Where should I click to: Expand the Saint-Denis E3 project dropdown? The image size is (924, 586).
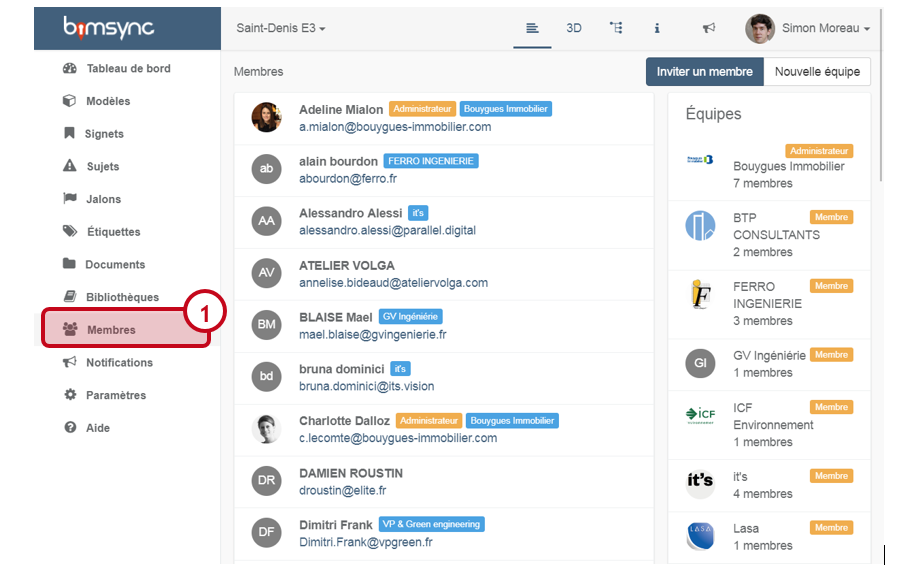point(281,28)
